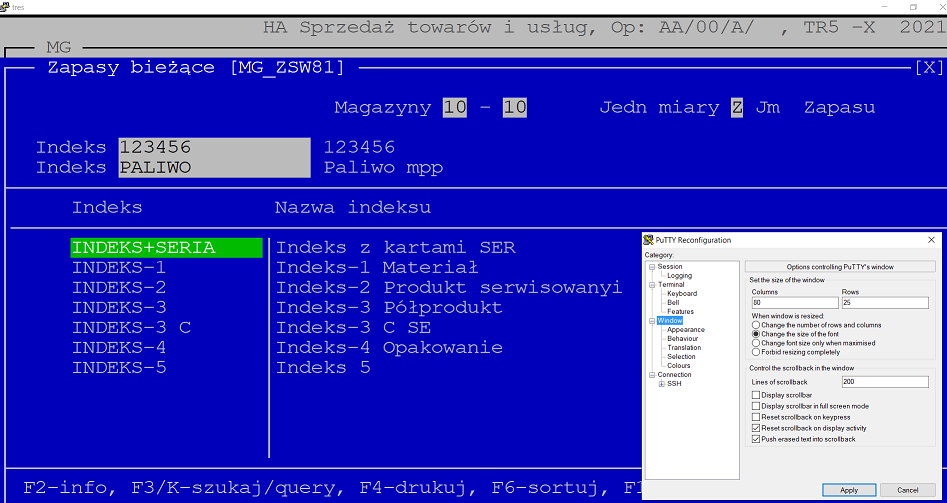Click the Rows input field

[x=885, y=303]
